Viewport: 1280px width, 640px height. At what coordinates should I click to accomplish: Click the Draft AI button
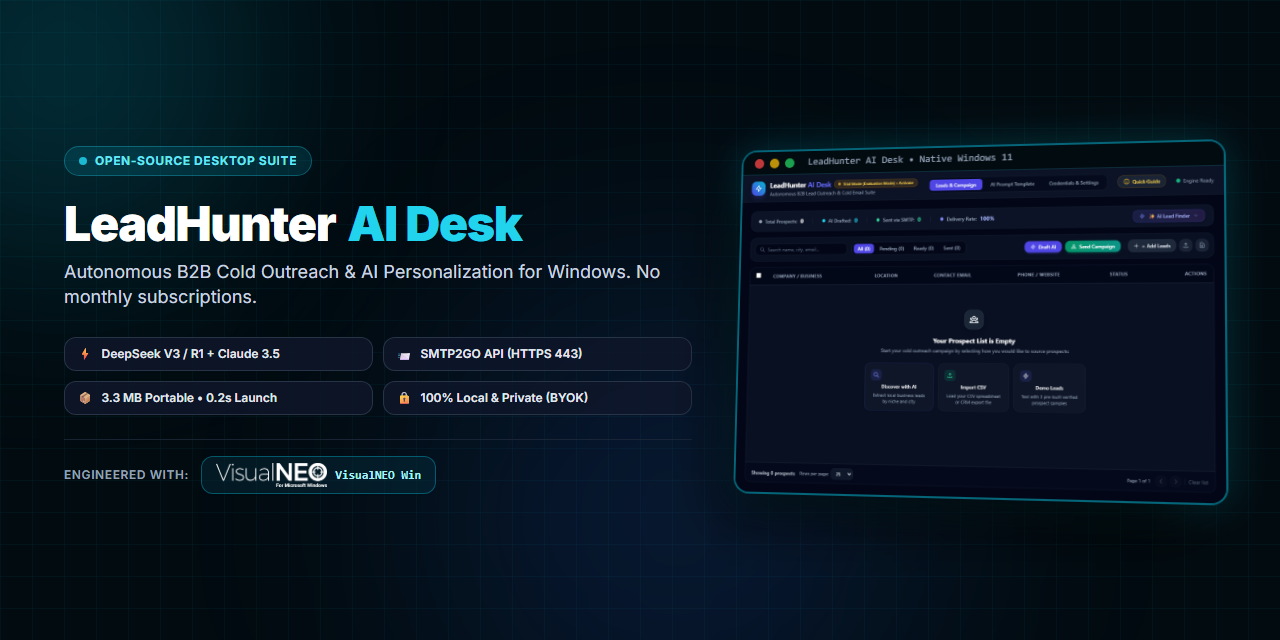tap(1043, 247)
